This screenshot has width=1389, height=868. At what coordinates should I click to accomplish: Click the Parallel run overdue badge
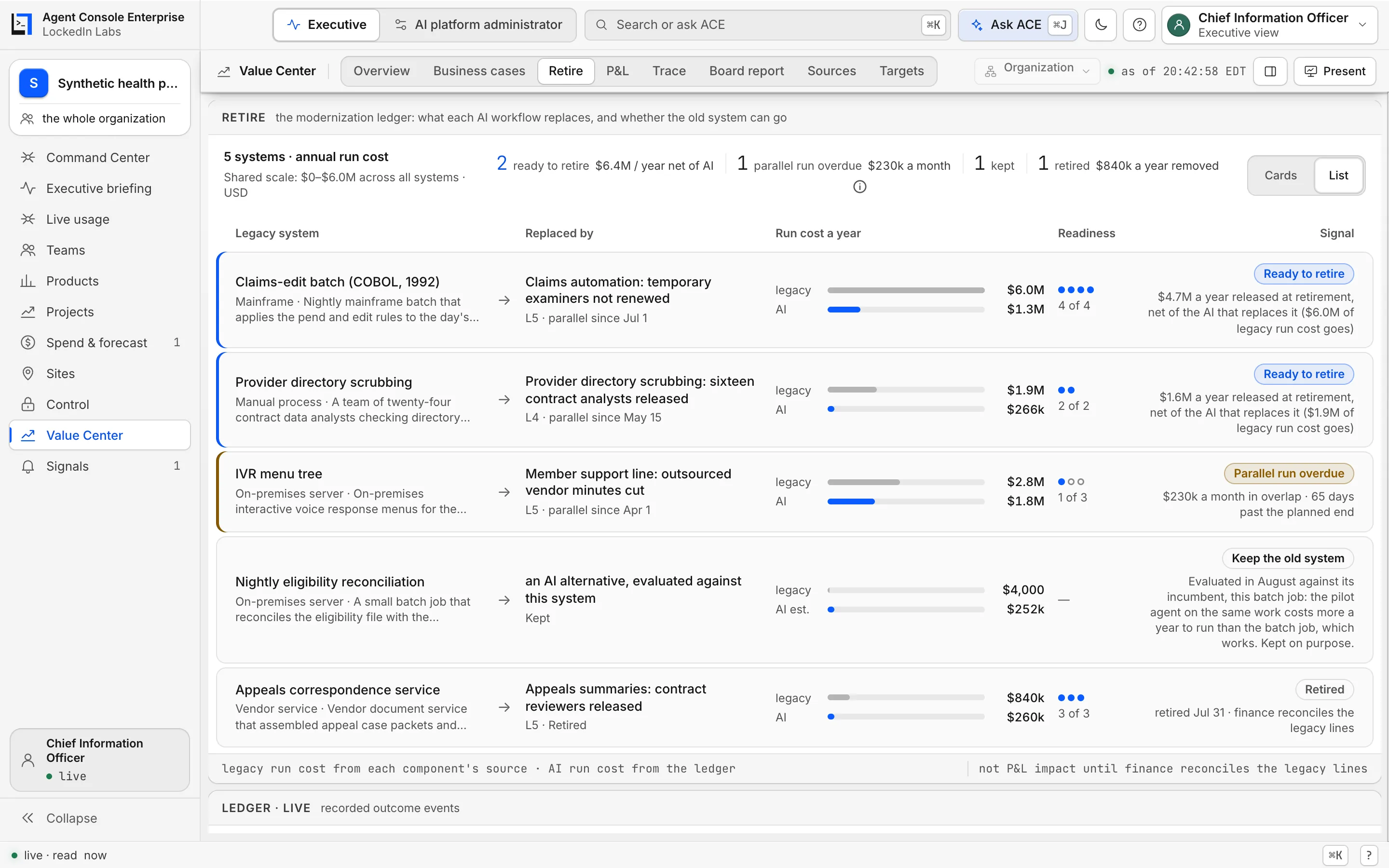pyautogui.click(x=1289, y=474)
